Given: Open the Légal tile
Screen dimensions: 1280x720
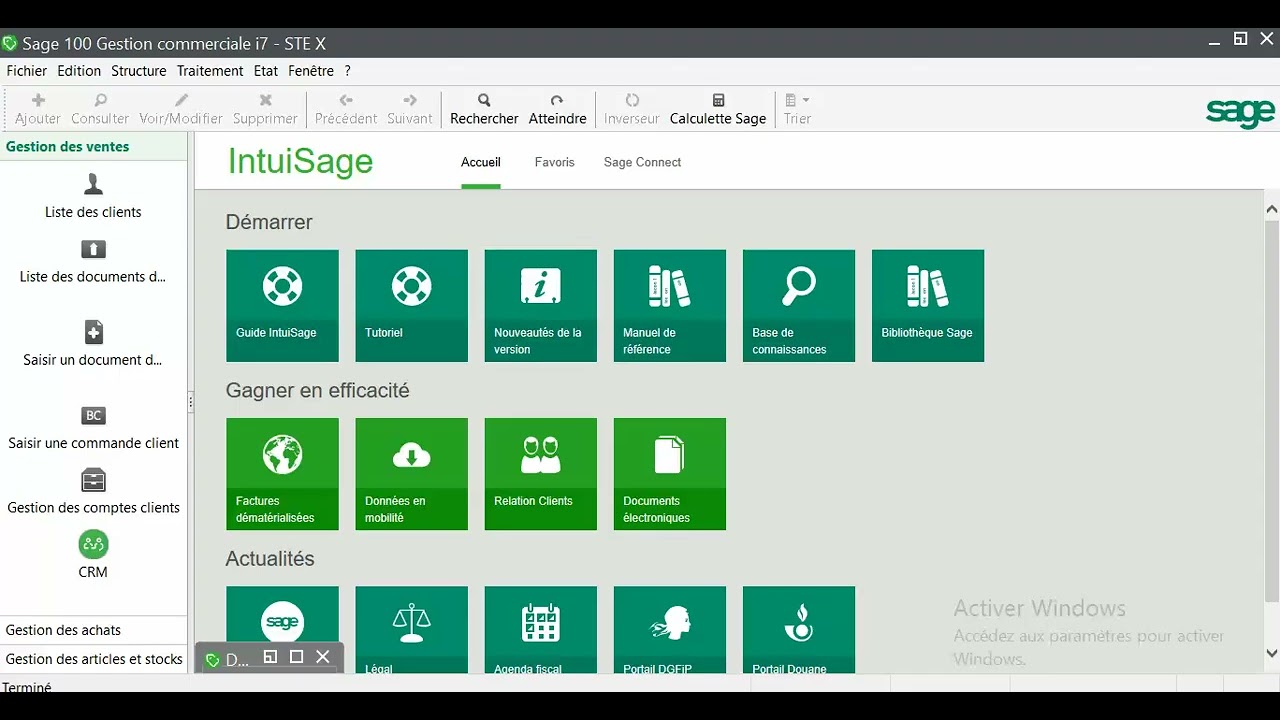Looking at the screenshot, I should tap(411, 629).
